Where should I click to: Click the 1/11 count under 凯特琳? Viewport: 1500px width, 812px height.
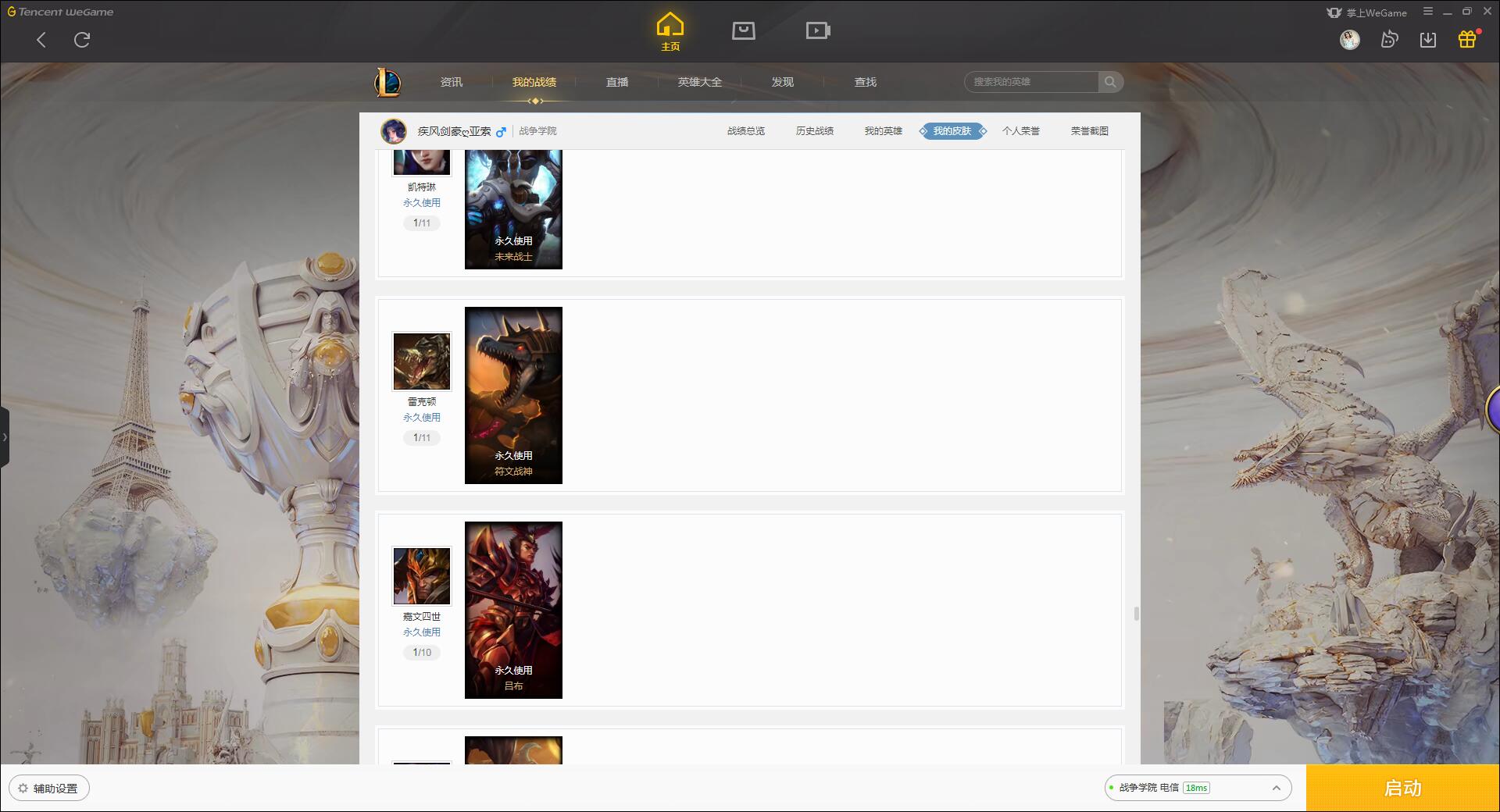tap(422, 223)
